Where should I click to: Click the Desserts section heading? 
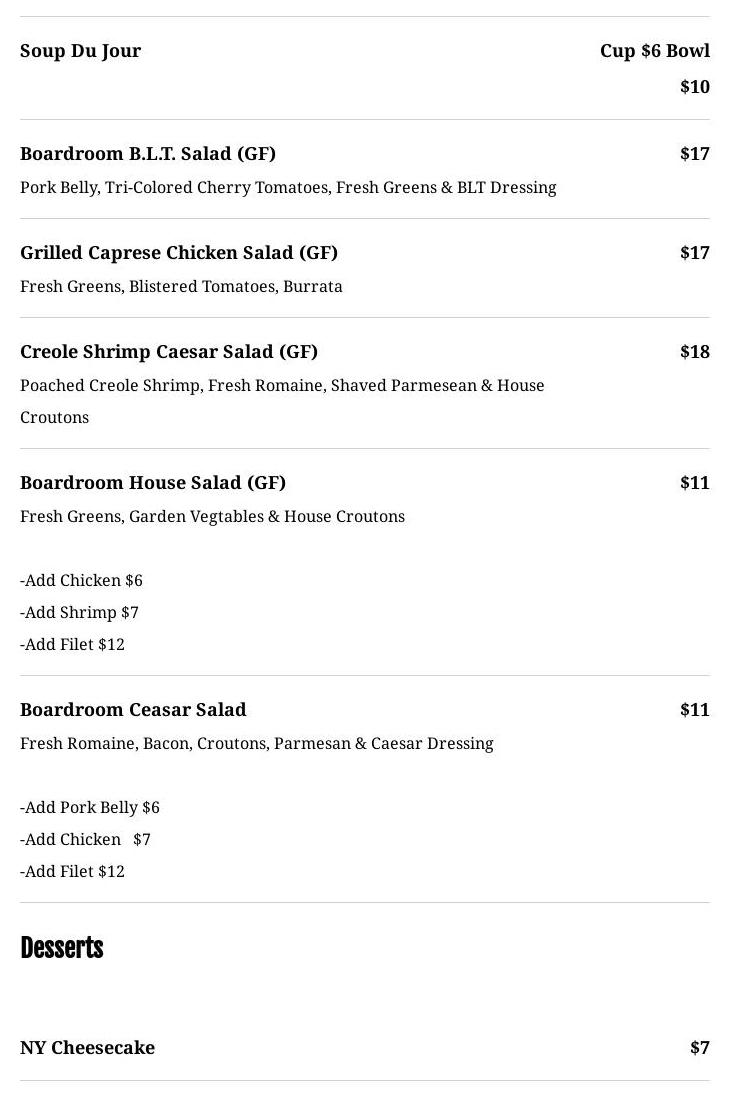(62, 948)
